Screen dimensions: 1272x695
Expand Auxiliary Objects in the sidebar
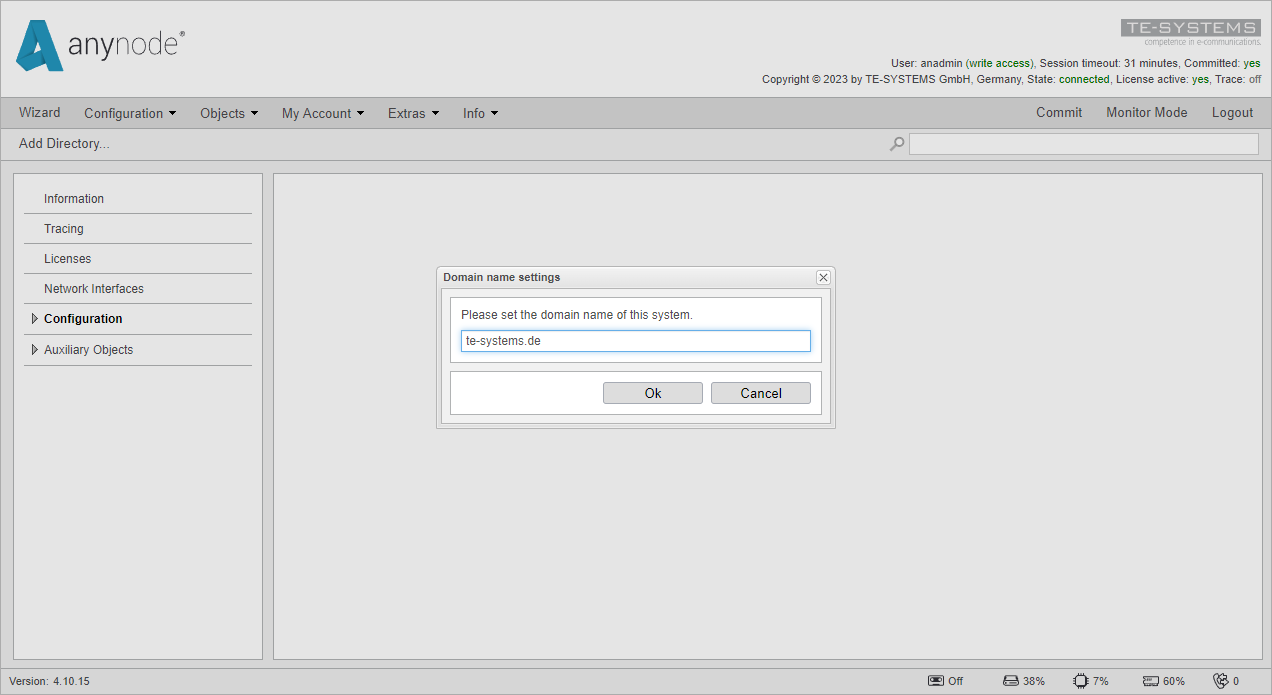click(34, 349)
